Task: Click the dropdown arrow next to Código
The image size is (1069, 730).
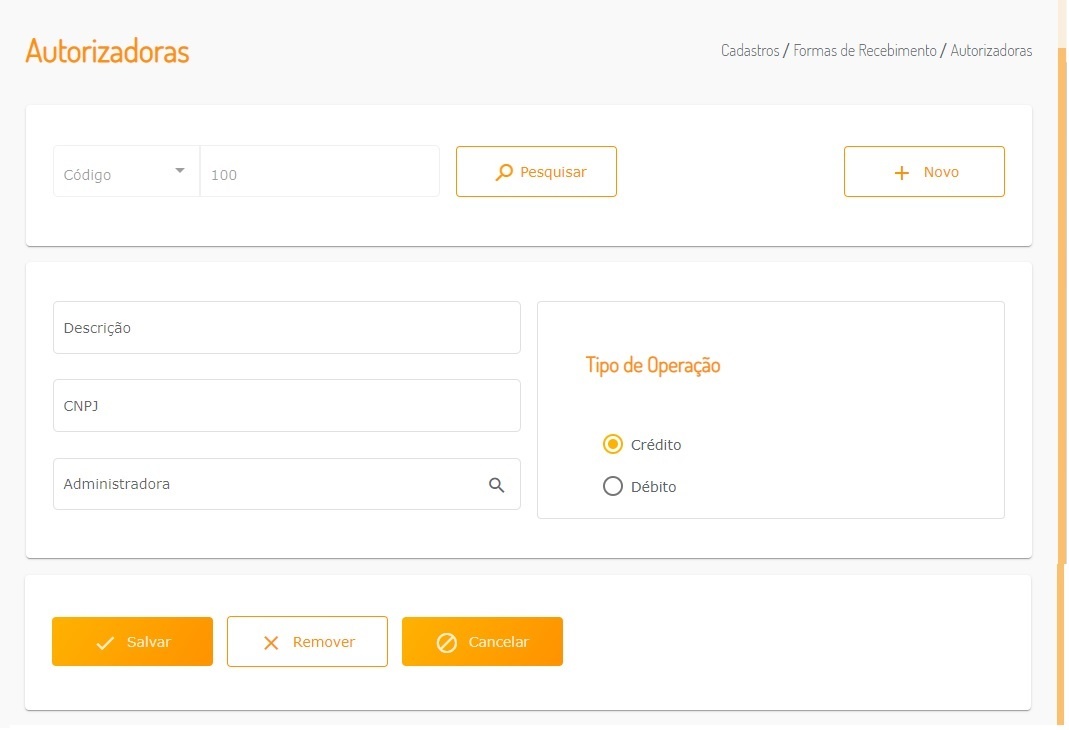Action: coord(180,171)
